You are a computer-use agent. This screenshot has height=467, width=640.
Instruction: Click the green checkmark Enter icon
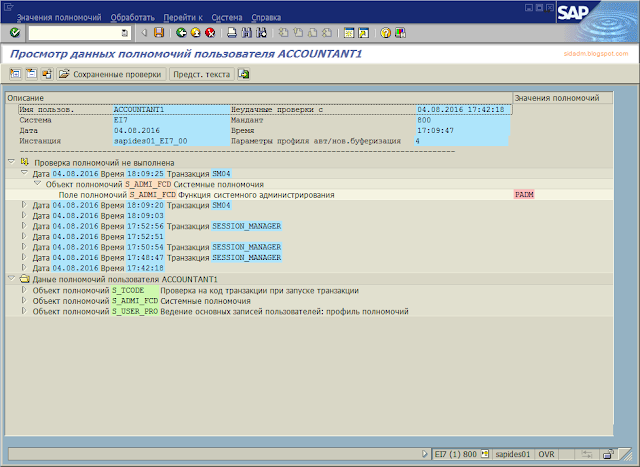point(15,33)
